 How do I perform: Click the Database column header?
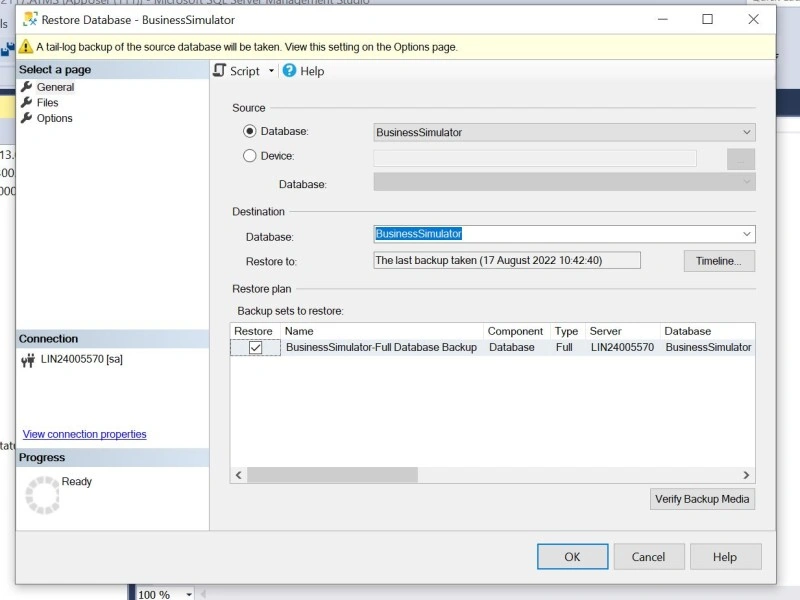coord(708,331)
